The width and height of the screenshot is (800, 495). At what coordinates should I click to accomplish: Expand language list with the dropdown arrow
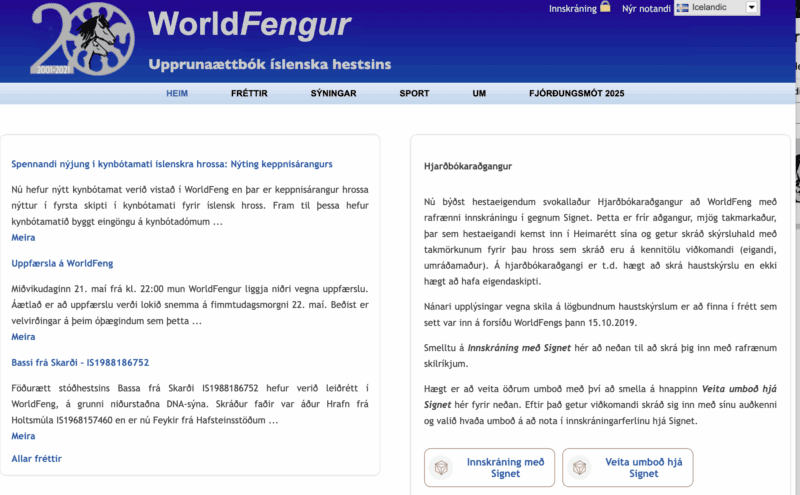pos(751,8)
